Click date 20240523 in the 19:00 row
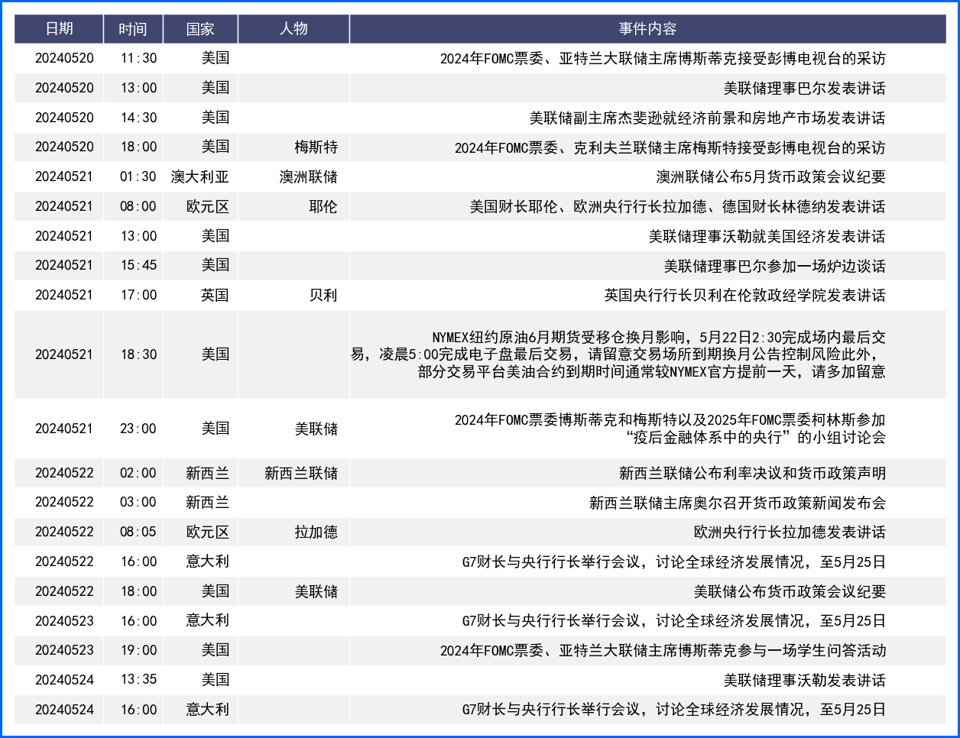 [x=64, y=650]
